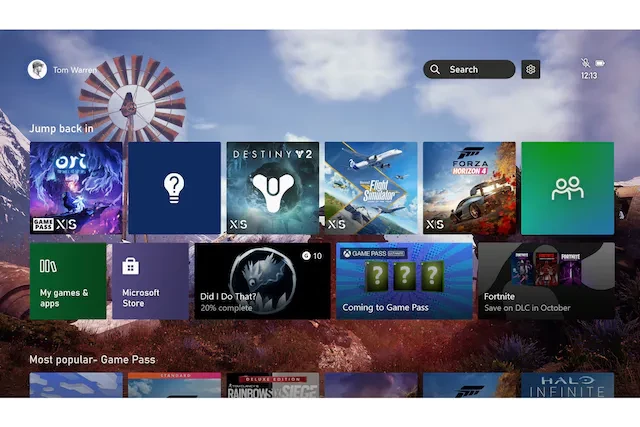Click the Microsoft Store shopping bag icon

tap(131, 266)
